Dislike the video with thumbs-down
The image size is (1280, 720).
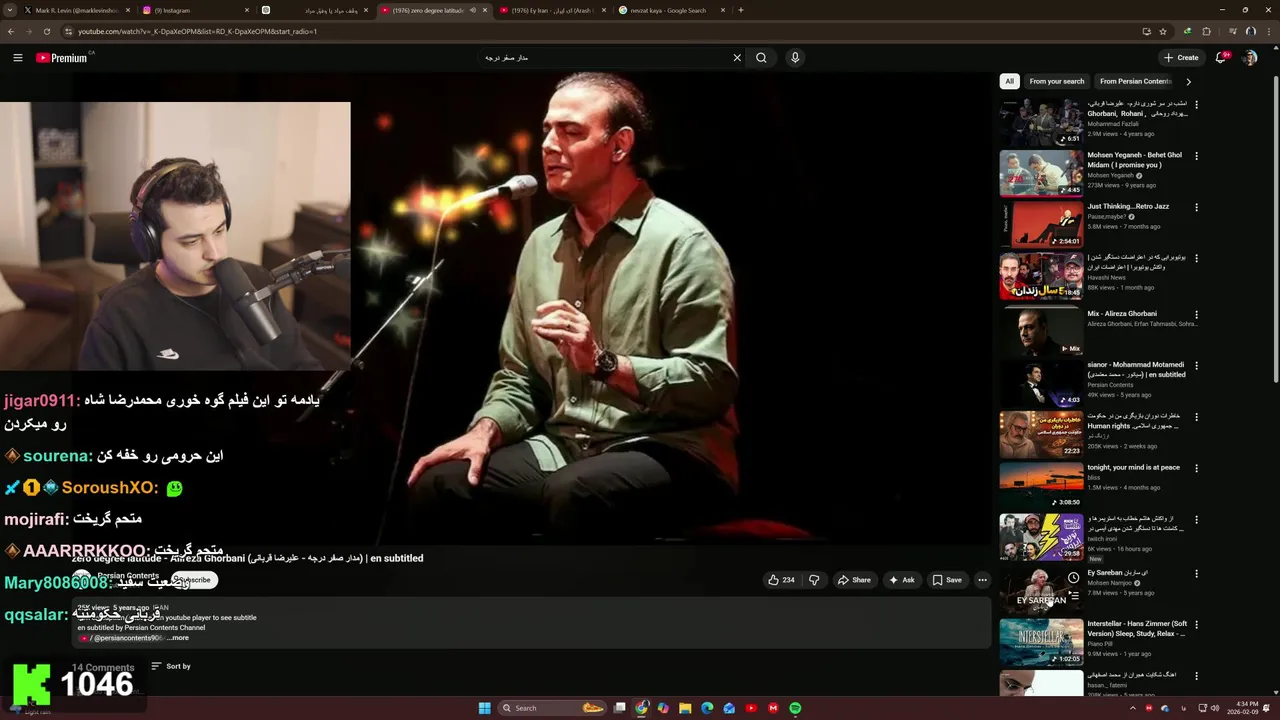pos(814,580)
